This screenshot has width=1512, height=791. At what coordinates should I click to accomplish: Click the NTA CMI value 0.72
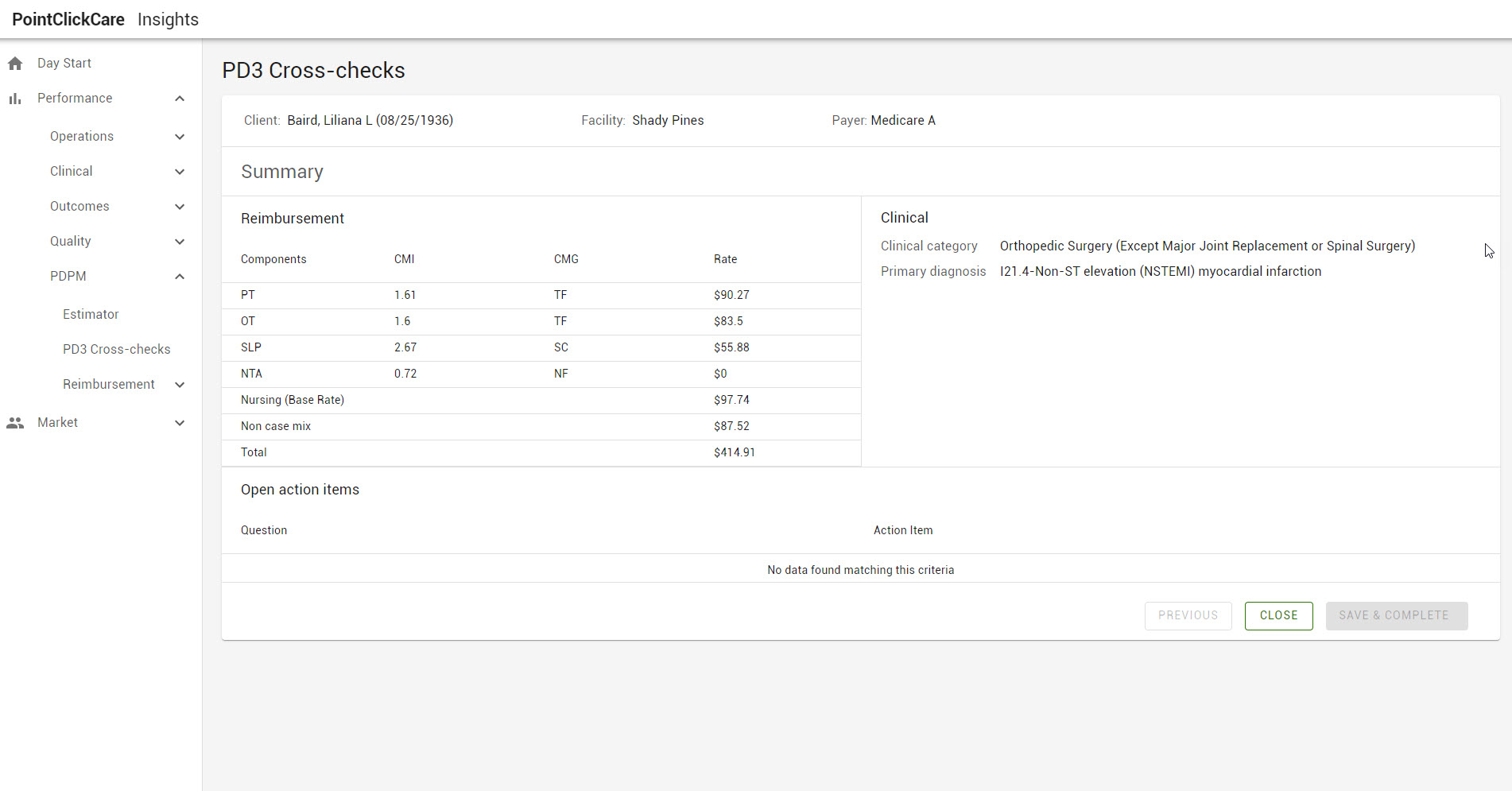[x=405, y=374]
